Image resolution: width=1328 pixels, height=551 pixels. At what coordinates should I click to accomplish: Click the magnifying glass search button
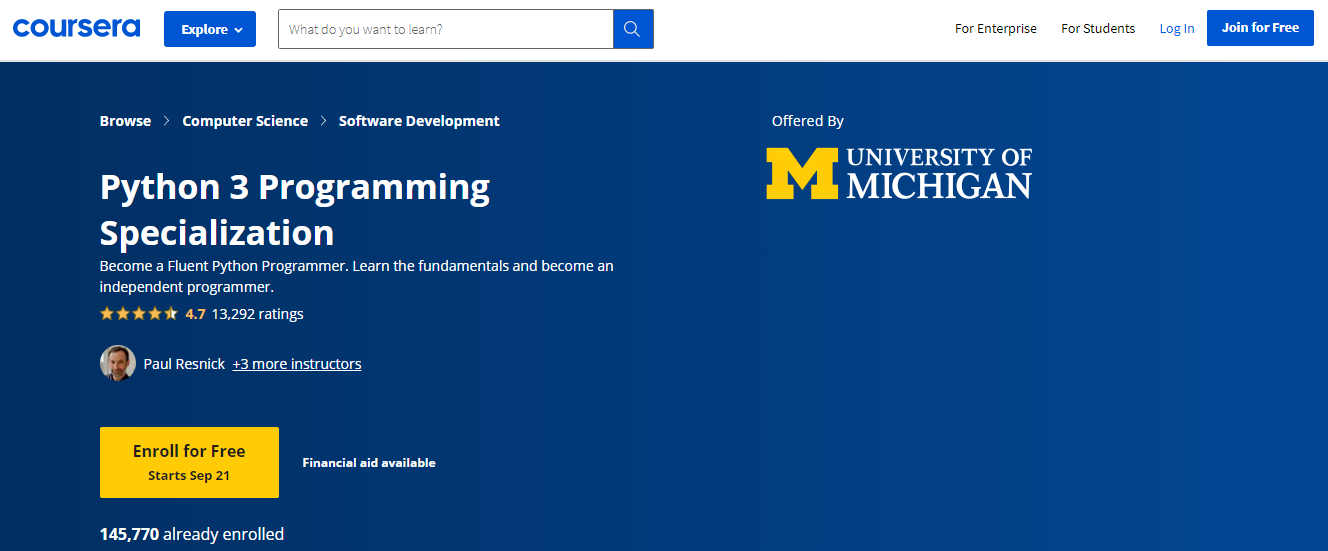click(x=632, y=29)
